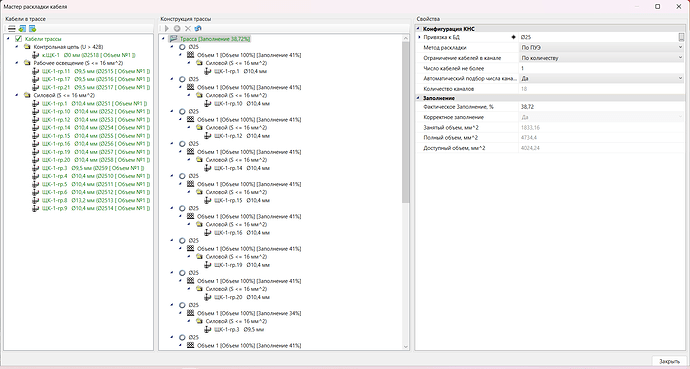Screen dimensions: 690x369
Task: Click the Занятый объем value 1833,16
Action: point(530,128)
